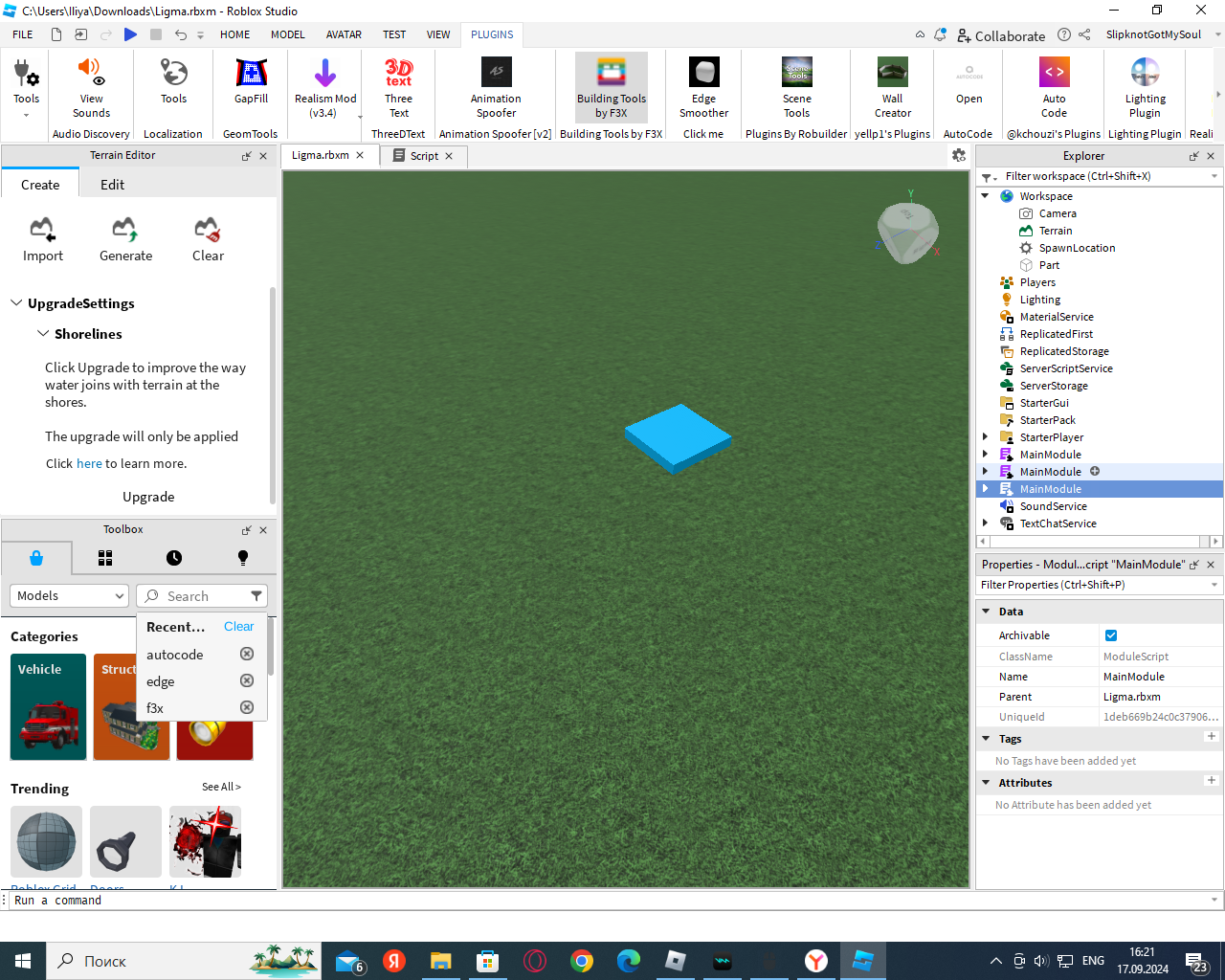The height and width of the screenshot is (980, 1225).
Task: Open the Animation Spoofer plugin
Action: pos(496,87)
